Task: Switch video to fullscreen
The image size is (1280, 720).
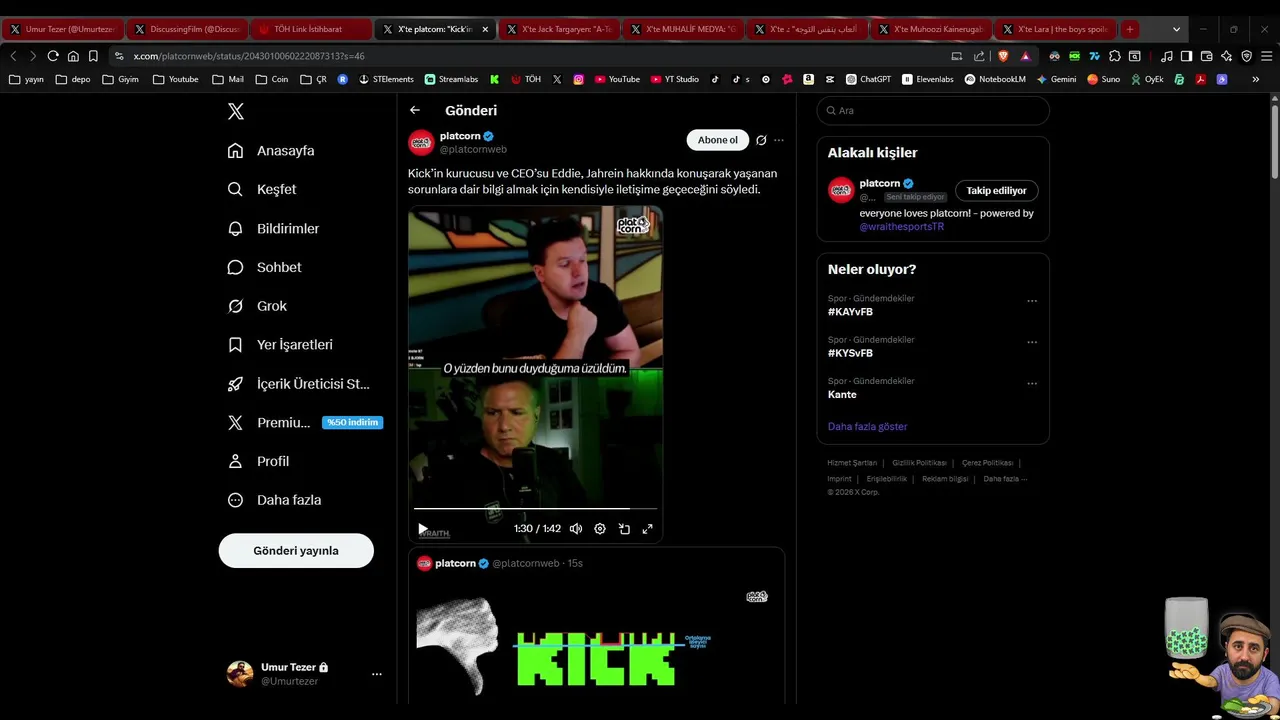Action: click(x=648, y=529)
